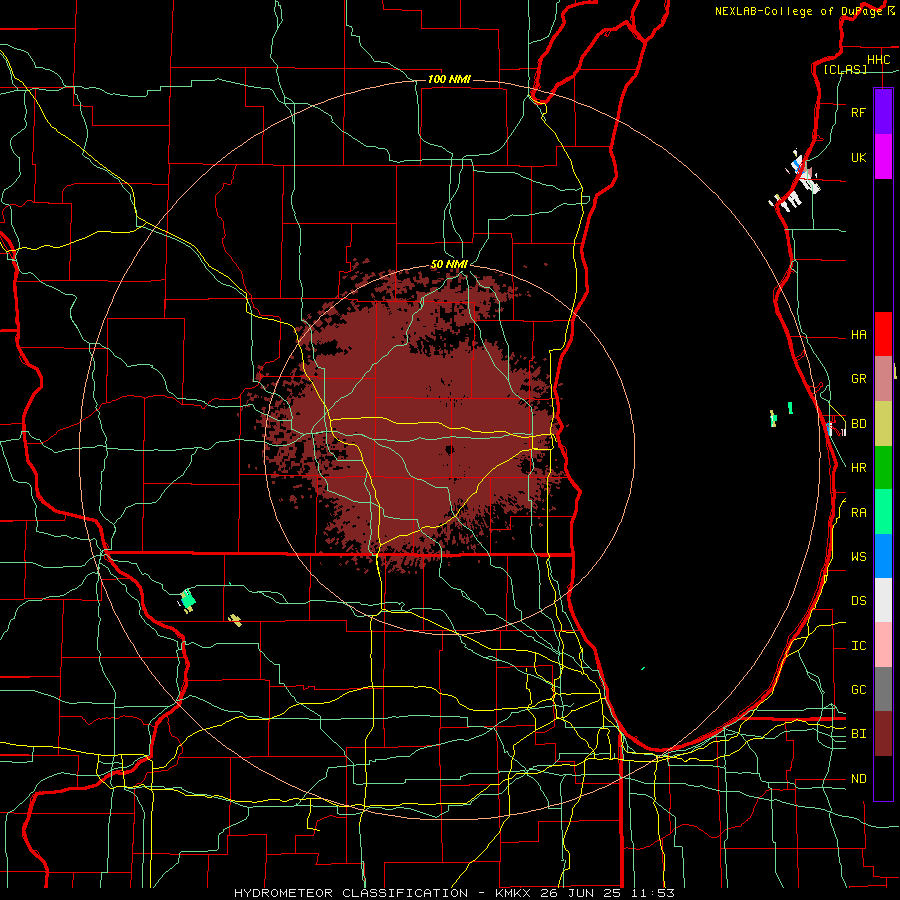Click the 'GC' legend label
This screenshot has height=900, width=900.
859,690
